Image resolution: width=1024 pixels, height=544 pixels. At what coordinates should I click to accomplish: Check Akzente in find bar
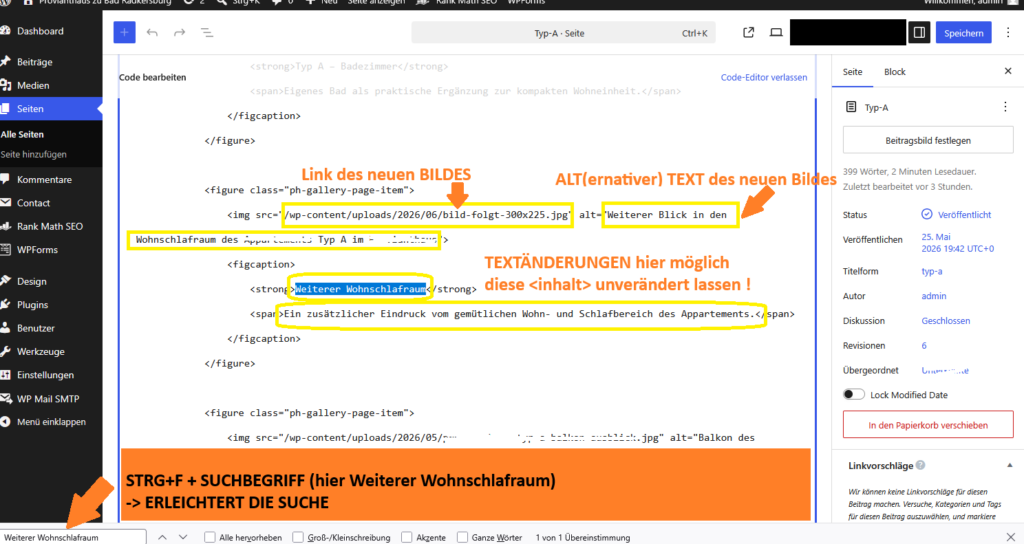(x=407, y=537)
